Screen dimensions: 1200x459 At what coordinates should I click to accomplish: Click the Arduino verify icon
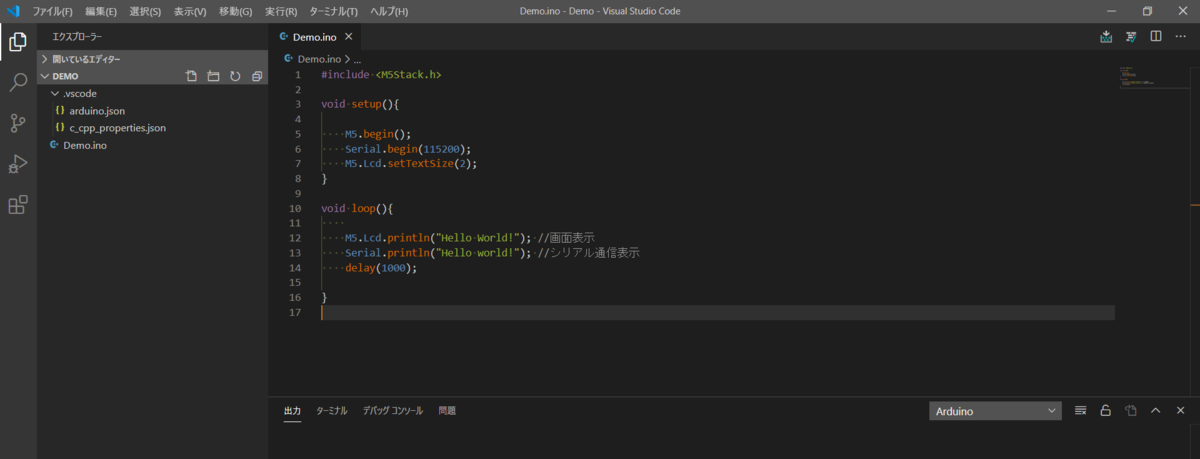click(1131, 37)
